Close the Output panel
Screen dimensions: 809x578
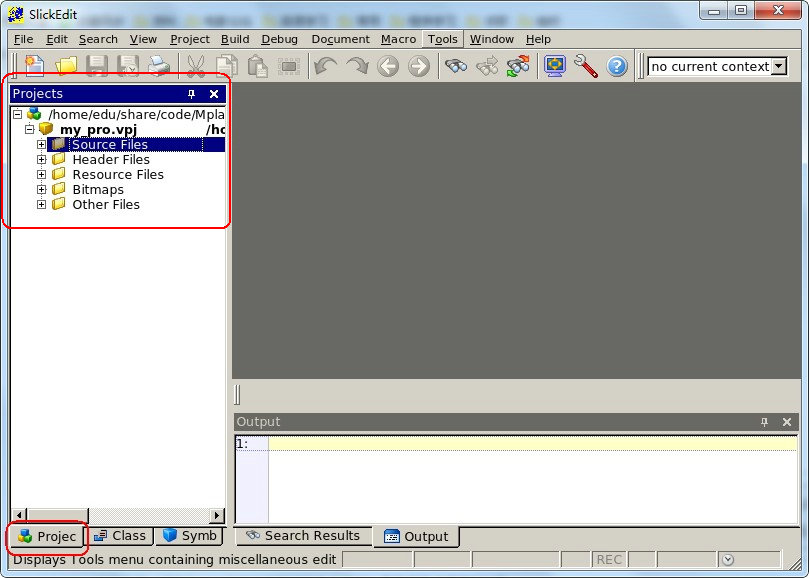[x=787, y=422]
